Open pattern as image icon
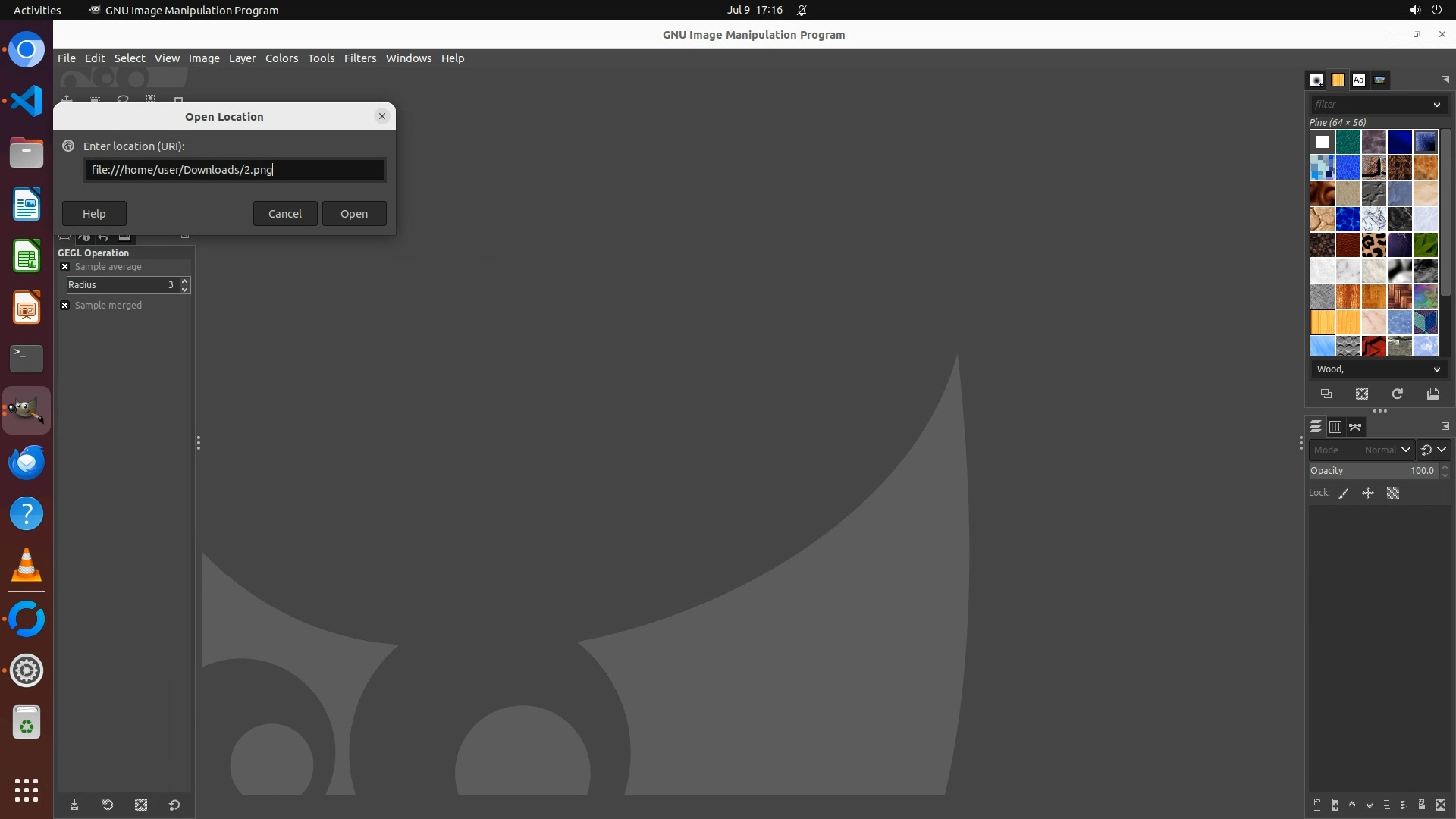 pyautogui.click(x=1432, y=394)
